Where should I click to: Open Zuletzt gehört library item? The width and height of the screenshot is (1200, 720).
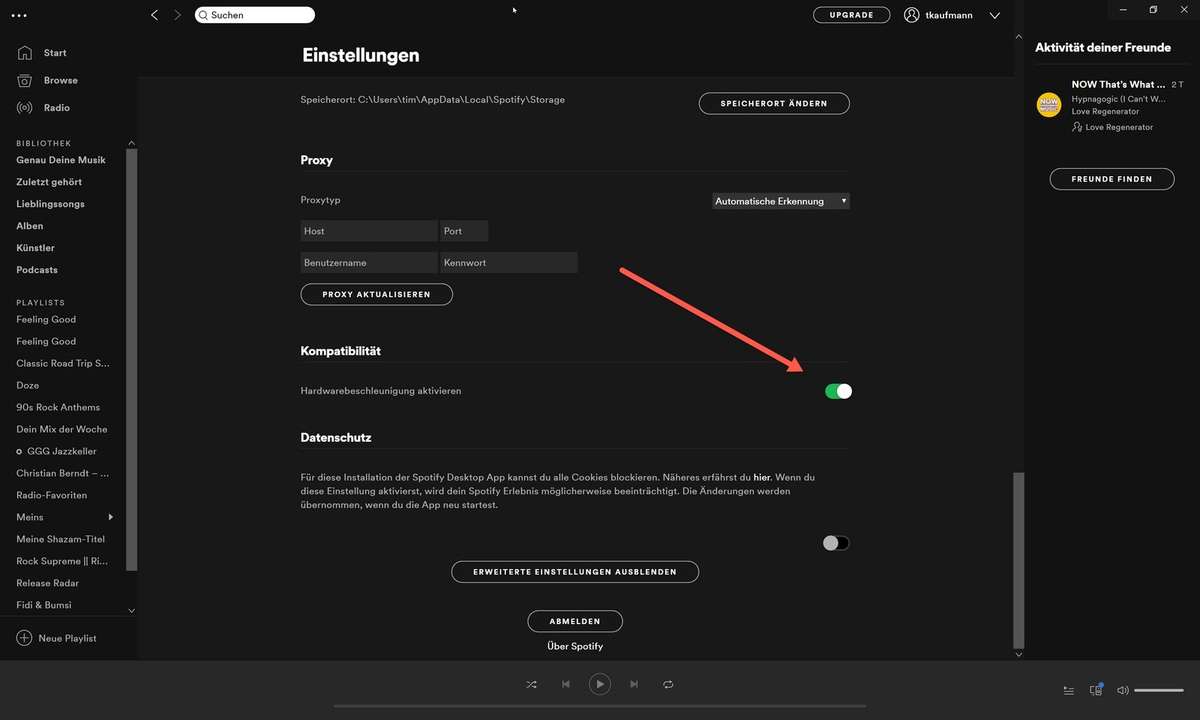49,182
